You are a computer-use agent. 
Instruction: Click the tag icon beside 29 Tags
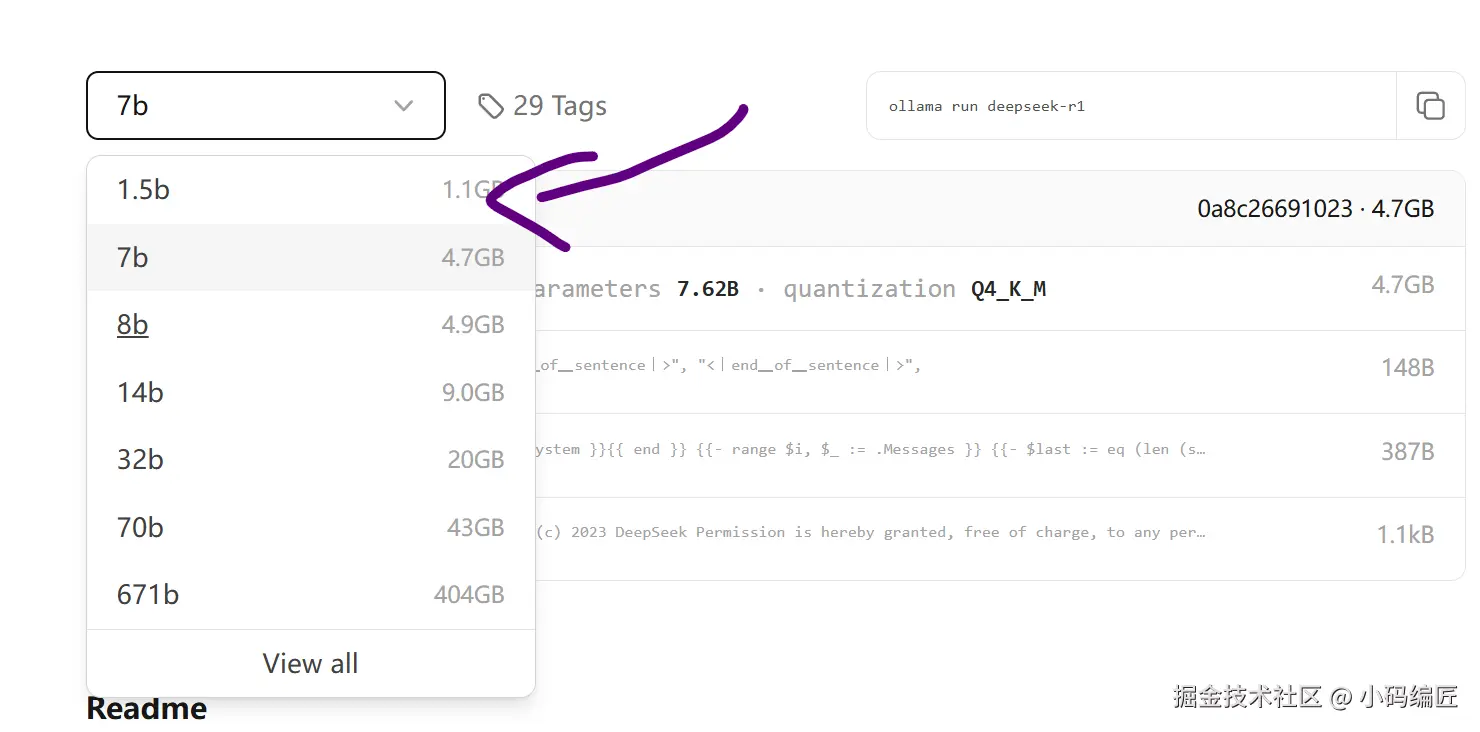click(x=490, y=106)
